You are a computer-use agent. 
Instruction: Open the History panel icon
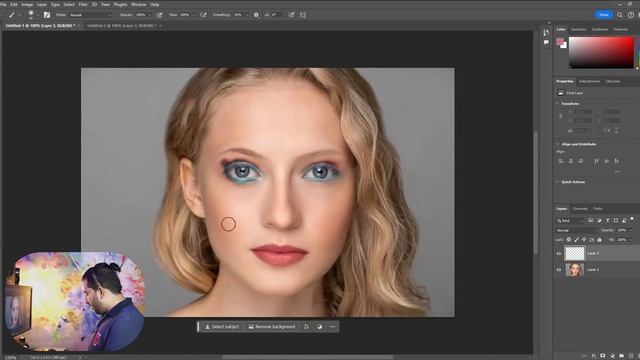(546, 33)
